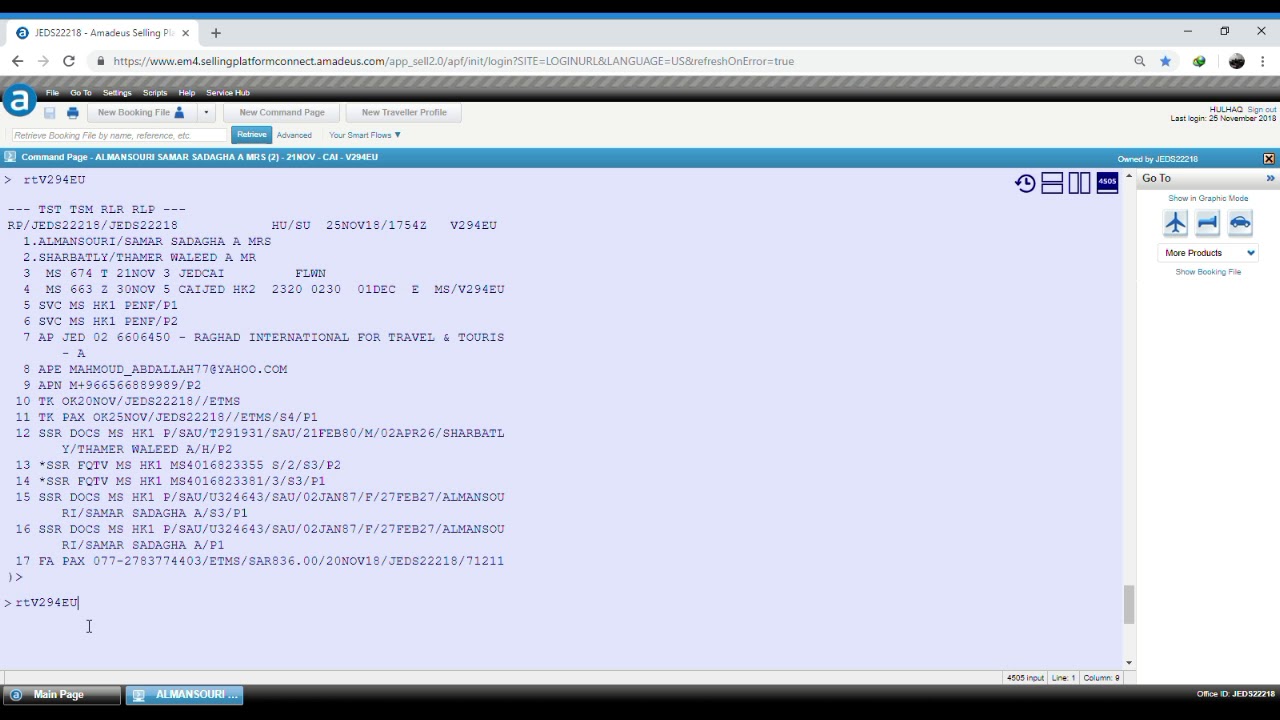
Task: Click the 4505 input status indicator
Action: 1025,678
